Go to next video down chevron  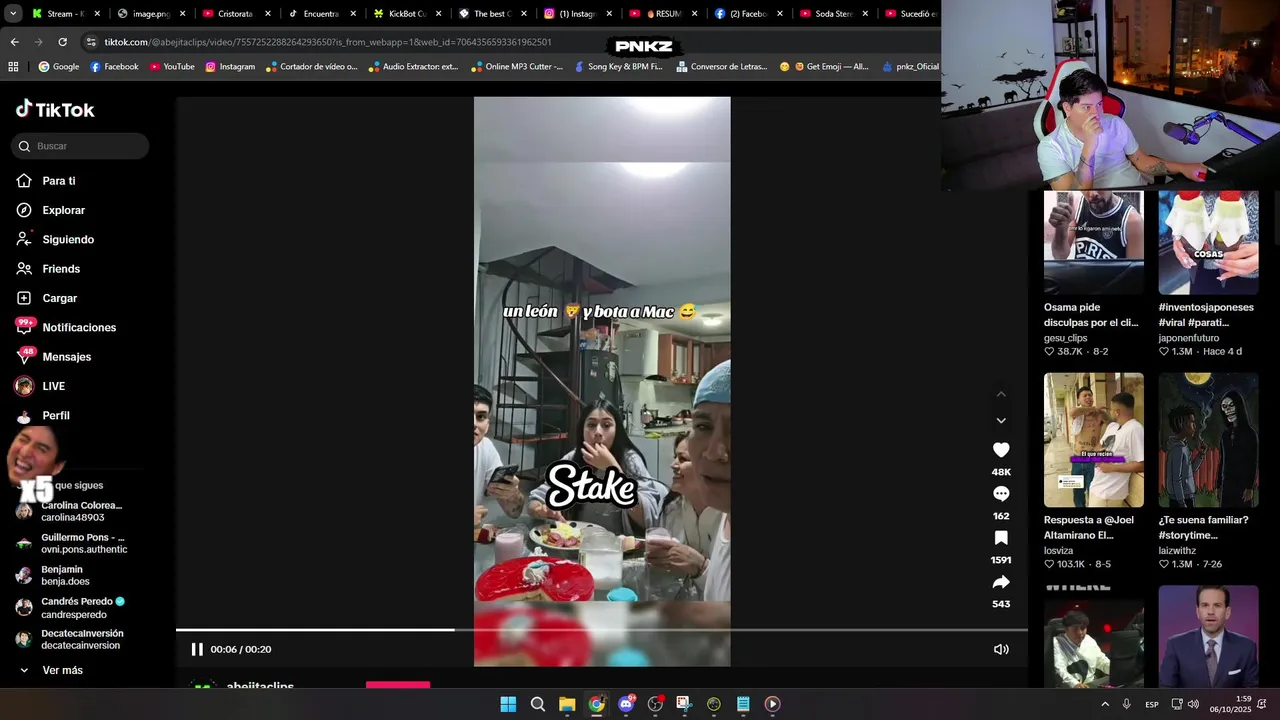coord(1001,421)
